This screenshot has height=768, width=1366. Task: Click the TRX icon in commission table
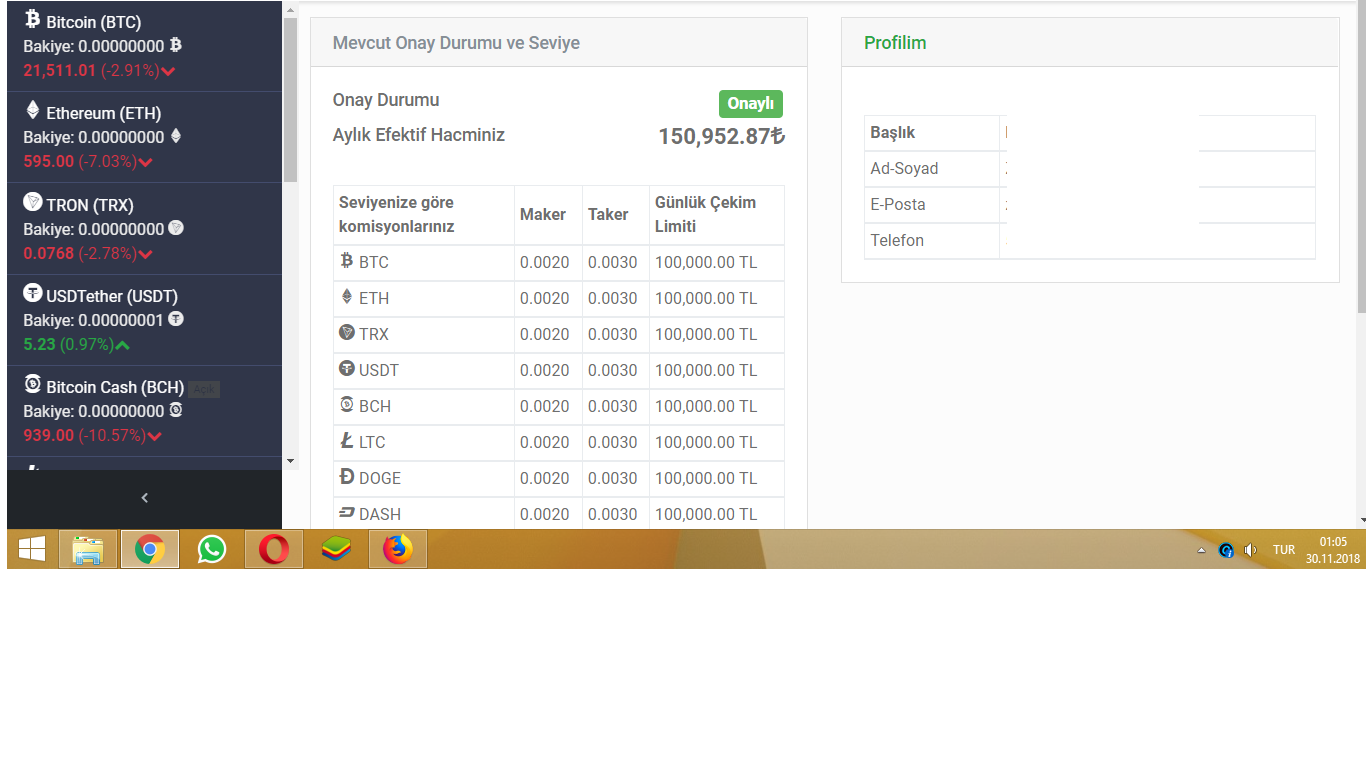347,332
